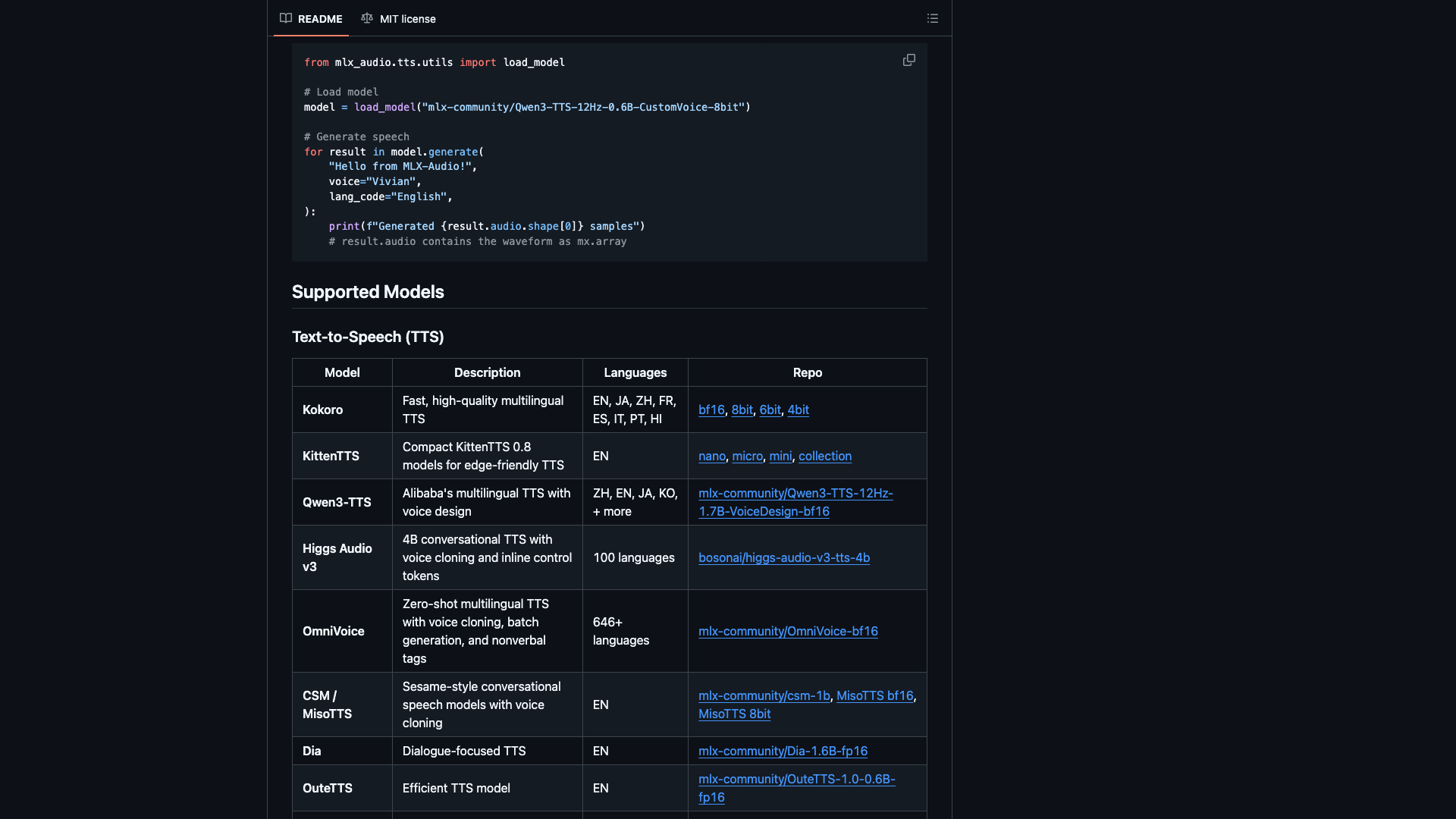The image size is (1456, 819).
Task: Open the MisoTTS bf16 link
Action: 874,695
